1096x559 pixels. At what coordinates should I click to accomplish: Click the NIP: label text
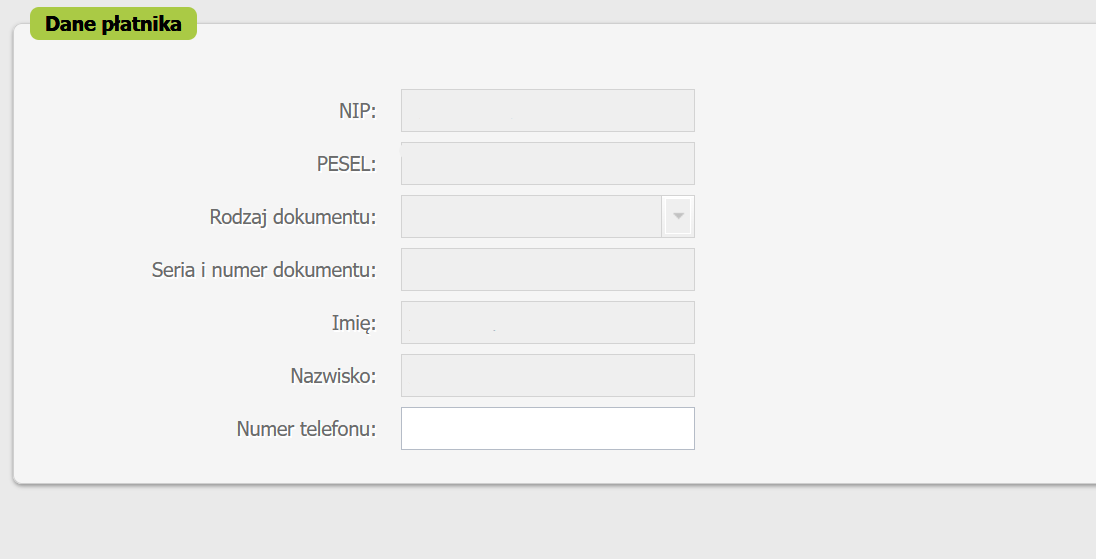click(x=358, y=111)
